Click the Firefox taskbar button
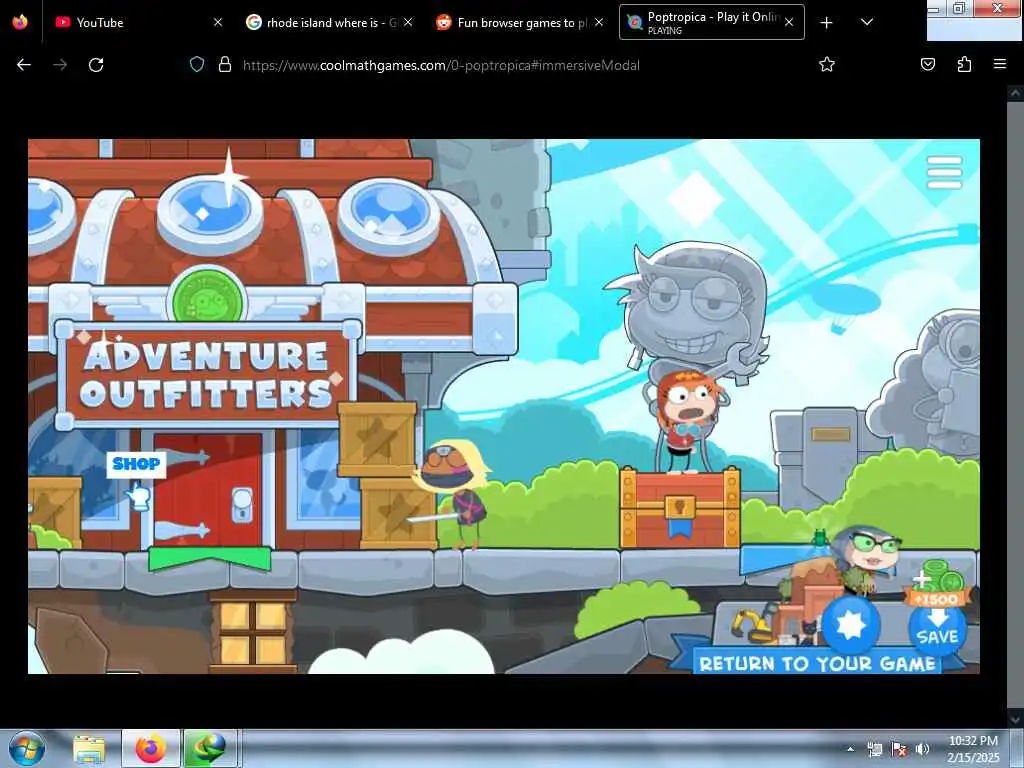Screen dimensions: 1024x768 [x=150, y=749]
